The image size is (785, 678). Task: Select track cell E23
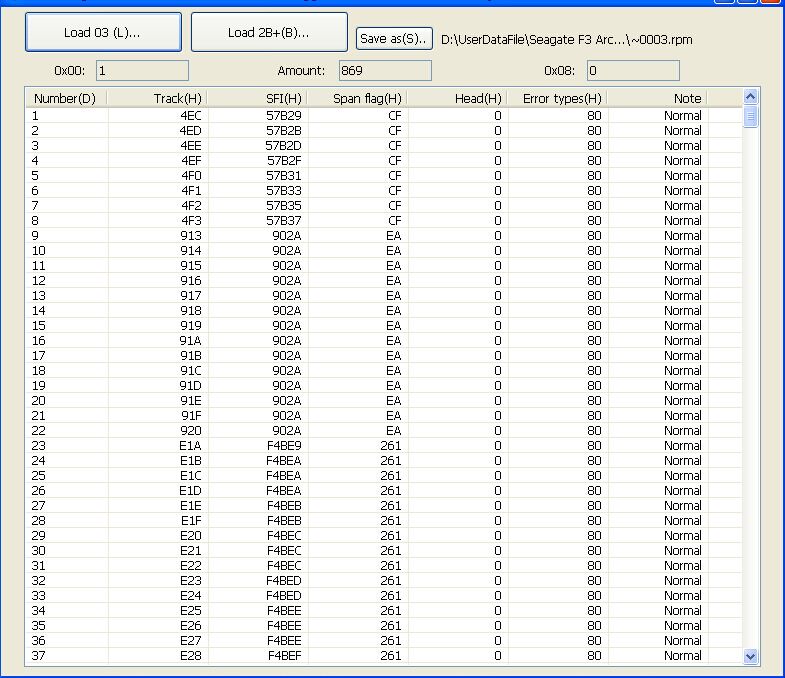pos(191,581)
